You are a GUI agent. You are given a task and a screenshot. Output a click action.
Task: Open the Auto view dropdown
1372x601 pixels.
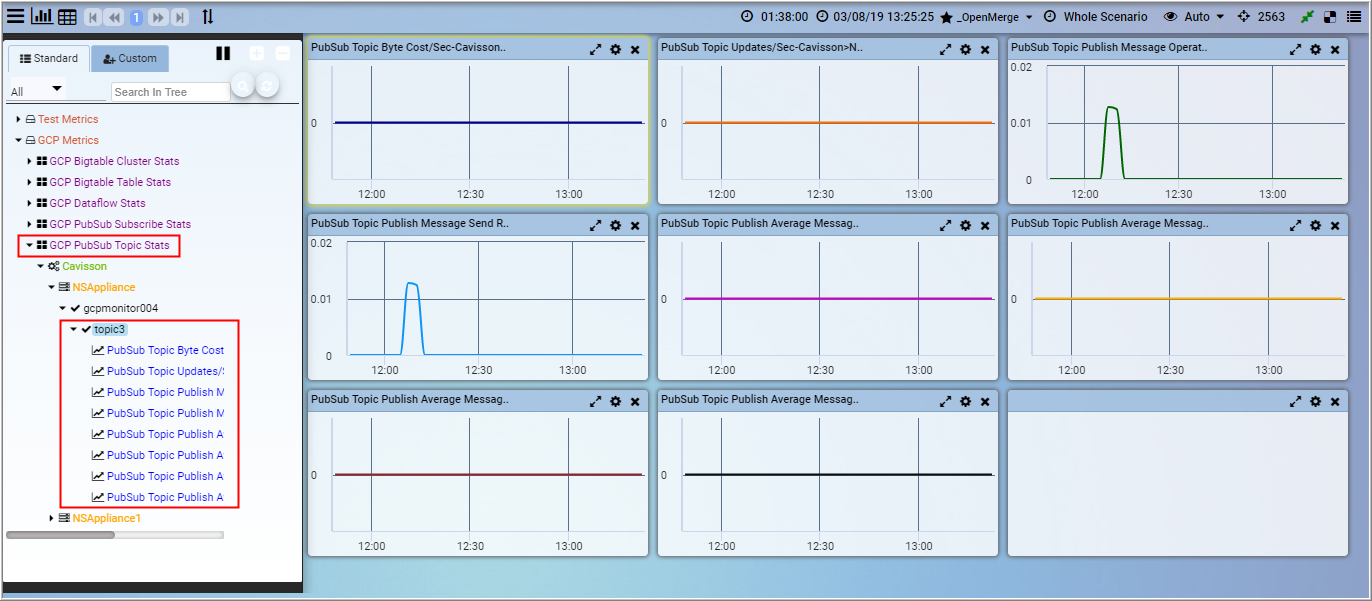point(1204,17)
